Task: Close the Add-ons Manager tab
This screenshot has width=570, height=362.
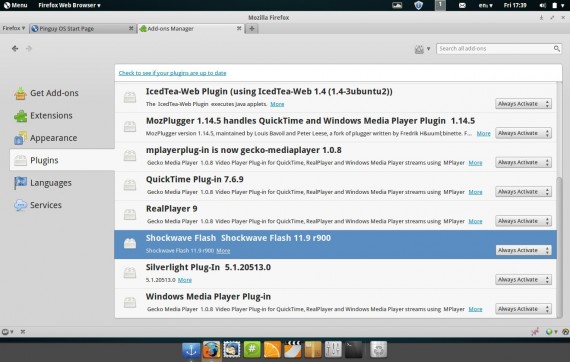Action: coord(239,28)
